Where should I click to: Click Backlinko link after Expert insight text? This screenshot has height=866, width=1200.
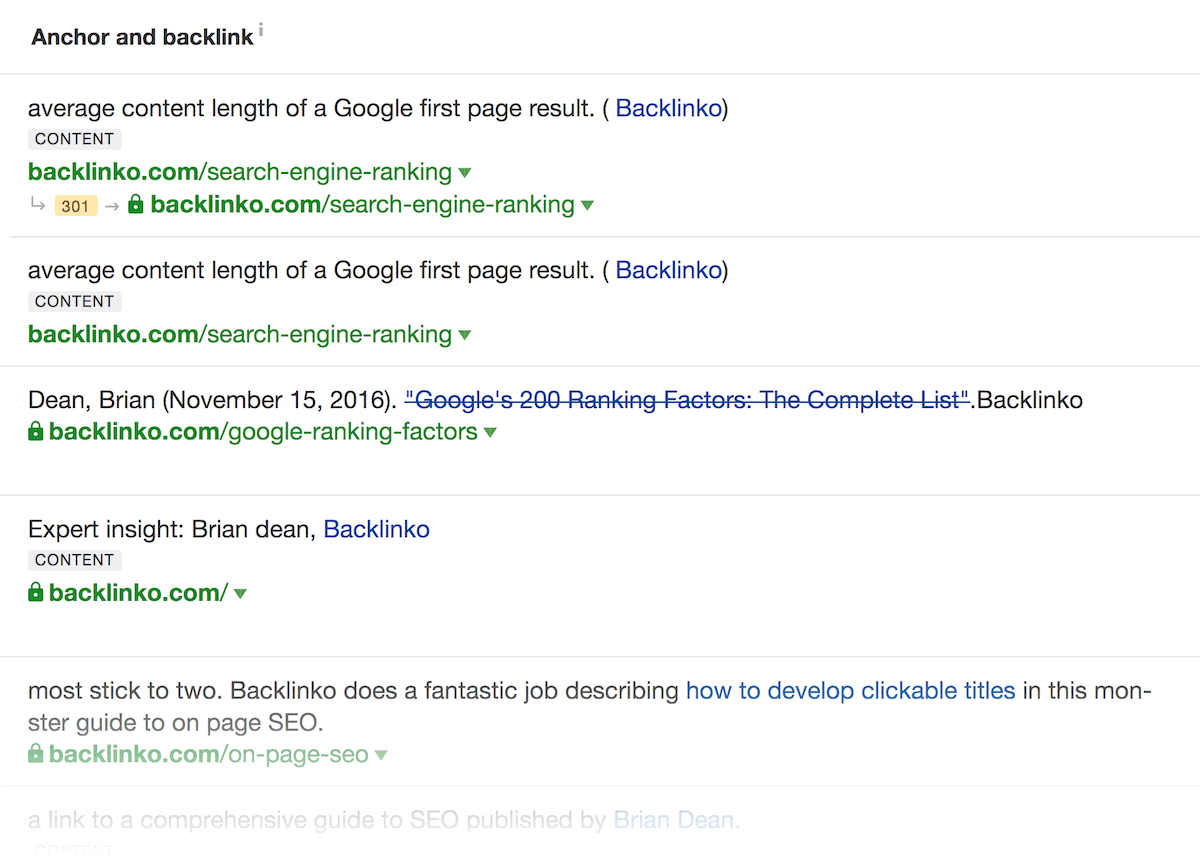click(377, 529)
